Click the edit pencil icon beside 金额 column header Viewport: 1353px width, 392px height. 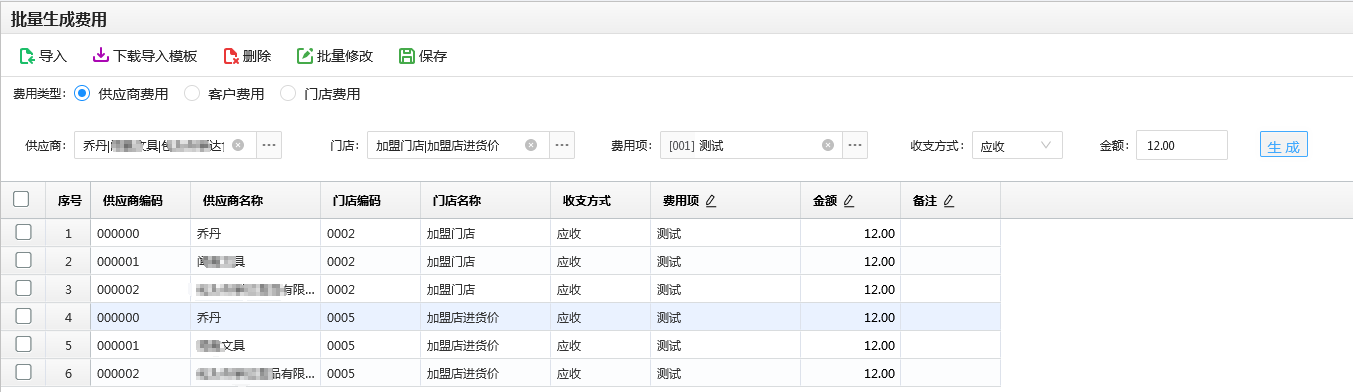848,201
